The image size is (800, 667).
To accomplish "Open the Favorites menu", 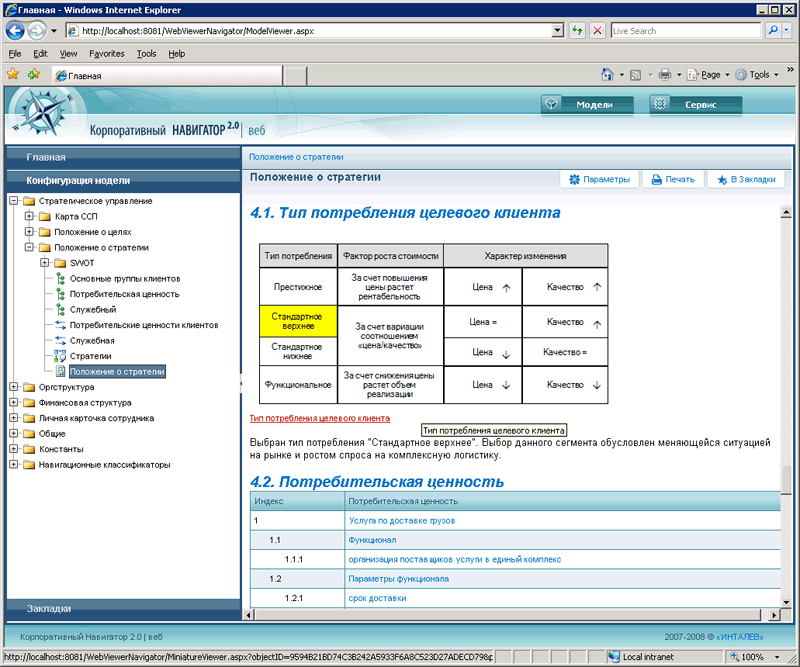I will pyautogui.click(x=107, y=54).
